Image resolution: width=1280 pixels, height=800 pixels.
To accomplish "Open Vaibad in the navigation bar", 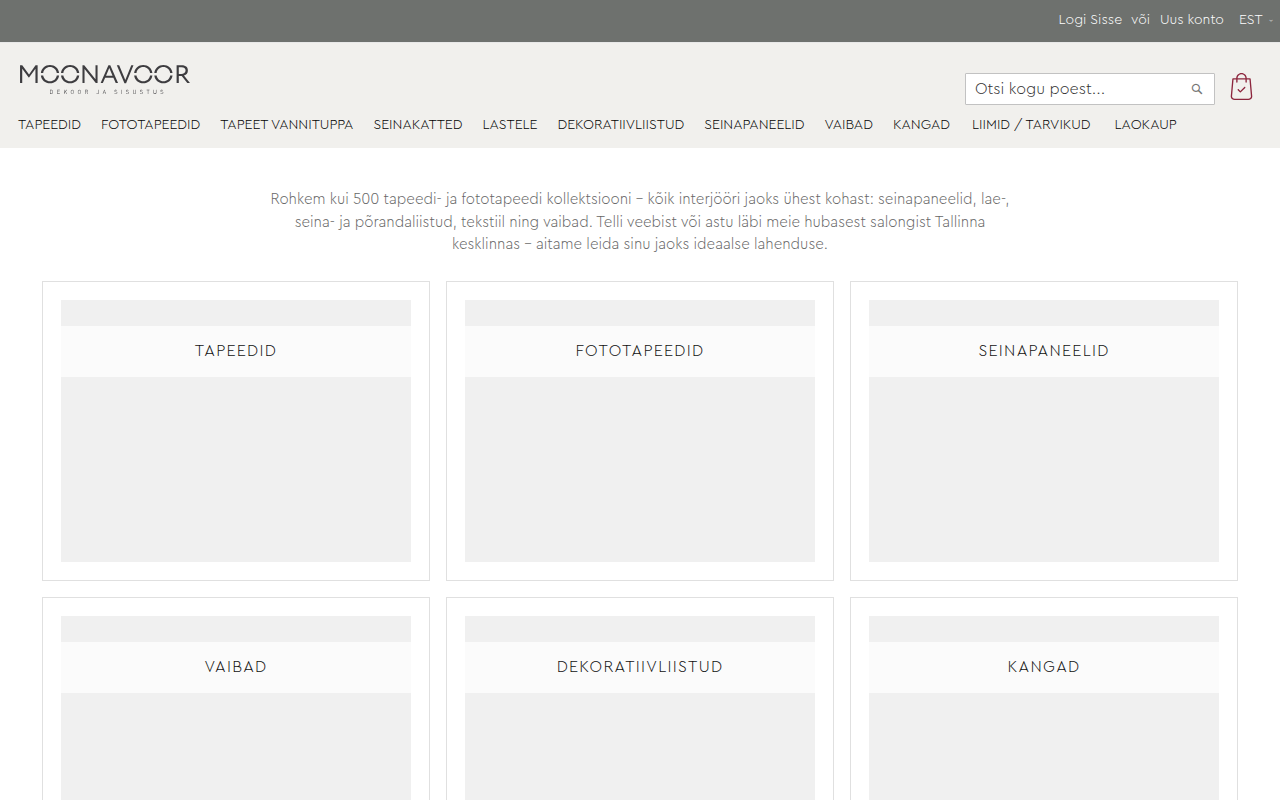I will coord(849,125).
